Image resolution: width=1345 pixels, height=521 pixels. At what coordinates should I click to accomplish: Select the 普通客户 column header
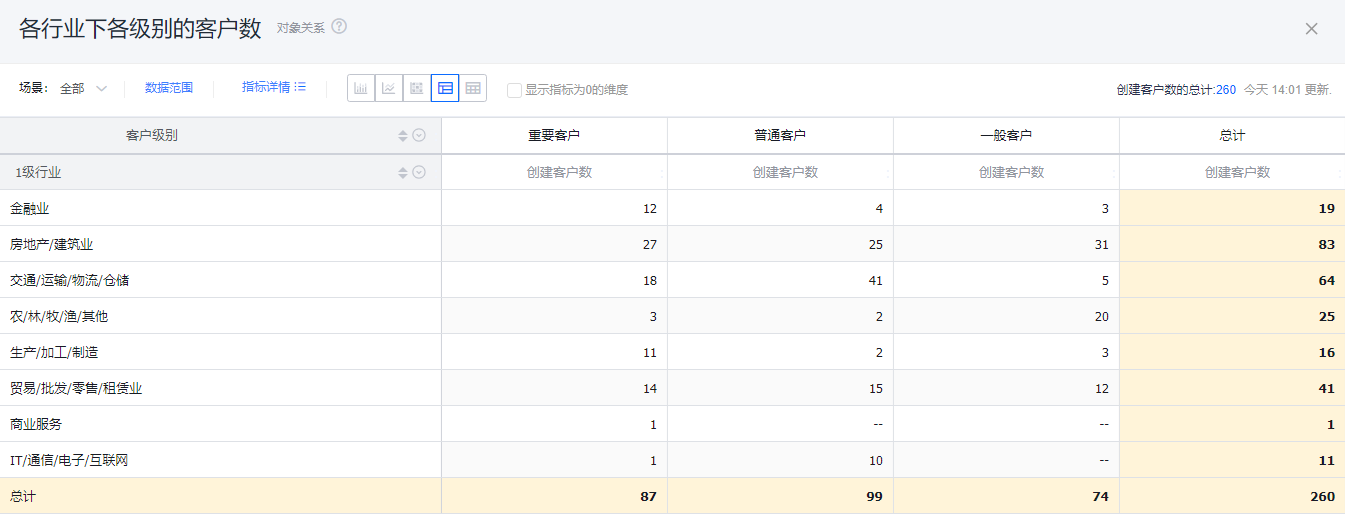[x=780, y=136]
